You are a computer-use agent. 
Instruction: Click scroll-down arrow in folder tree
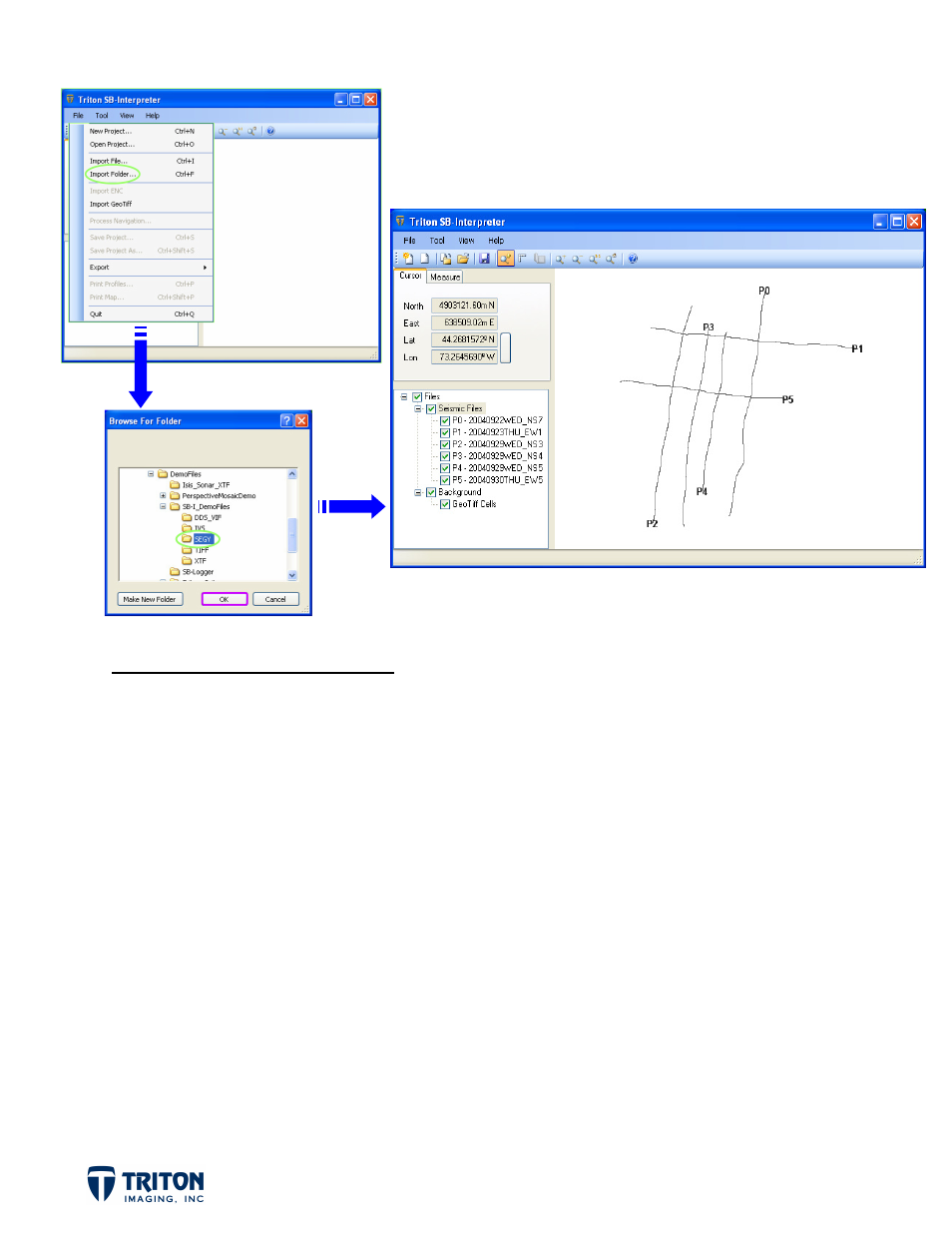pyautogui.click(x=292, y=575)
